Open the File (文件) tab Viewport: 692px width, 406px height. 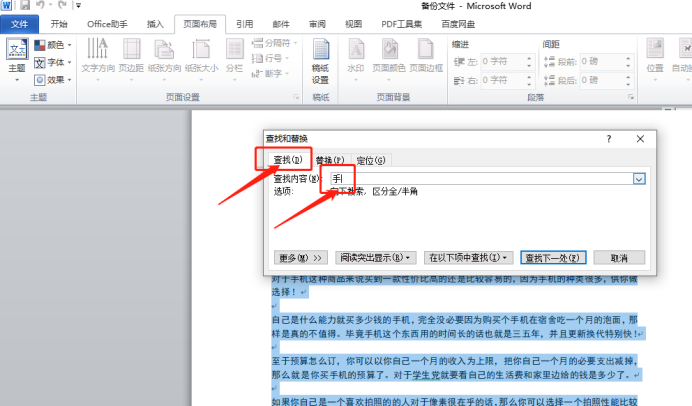(19, 24)
